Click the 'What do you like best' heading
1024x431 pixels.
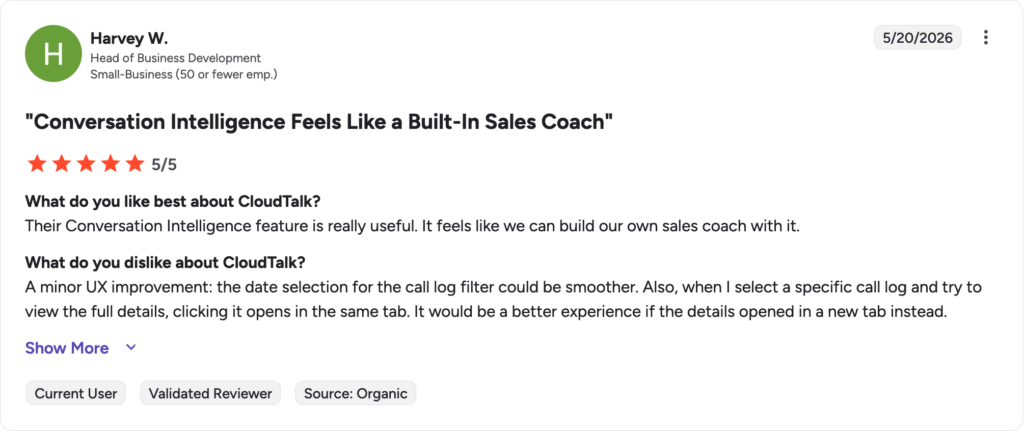point(173,200)
